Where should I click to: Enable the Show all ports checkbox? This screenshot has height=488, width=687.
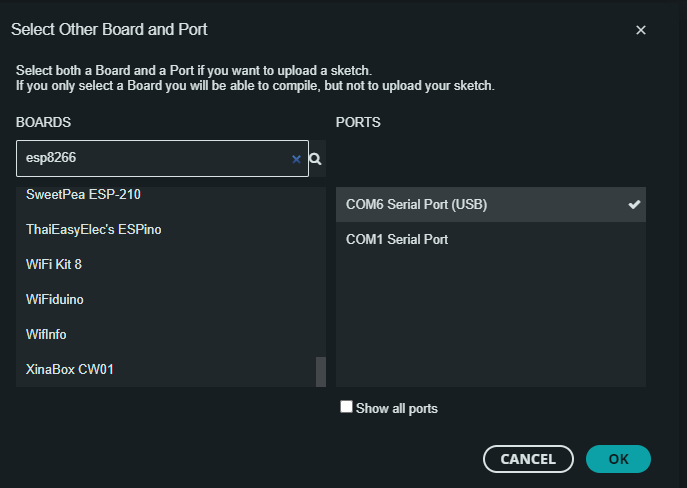pyautogui.click(x=346, y=407)
